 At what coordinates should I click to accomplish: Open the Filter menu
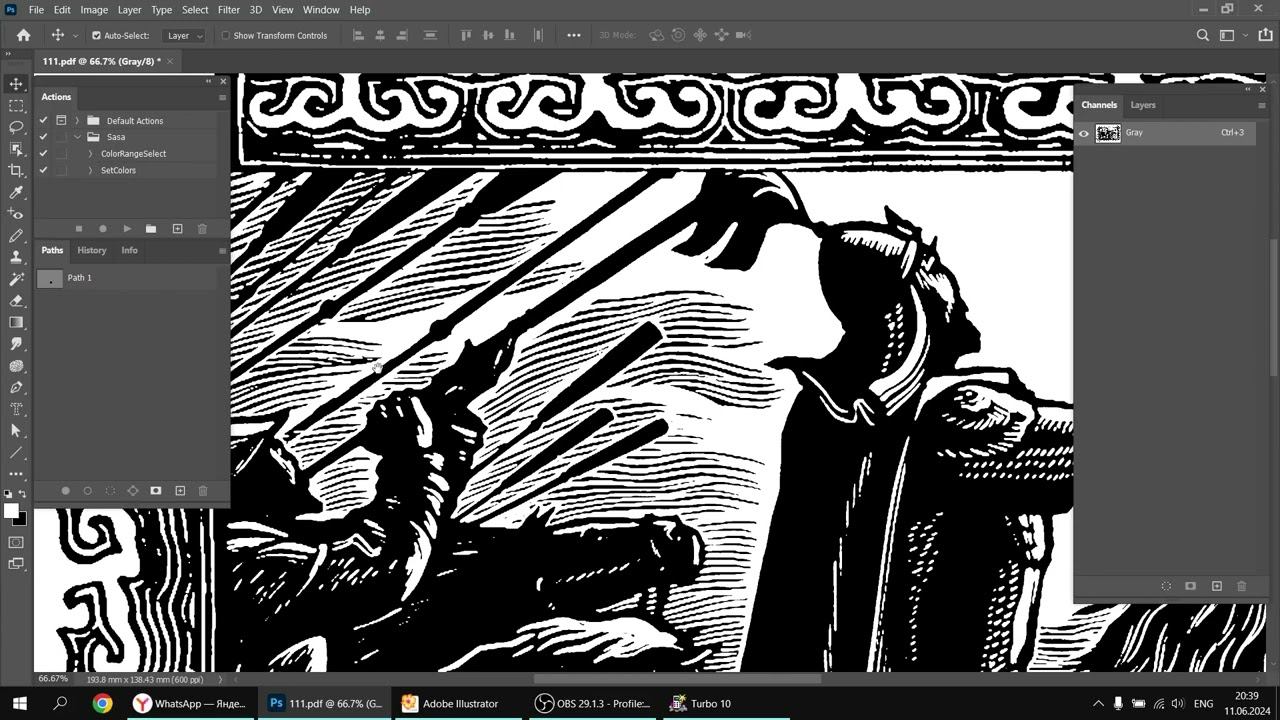click(x=229, y=9)
